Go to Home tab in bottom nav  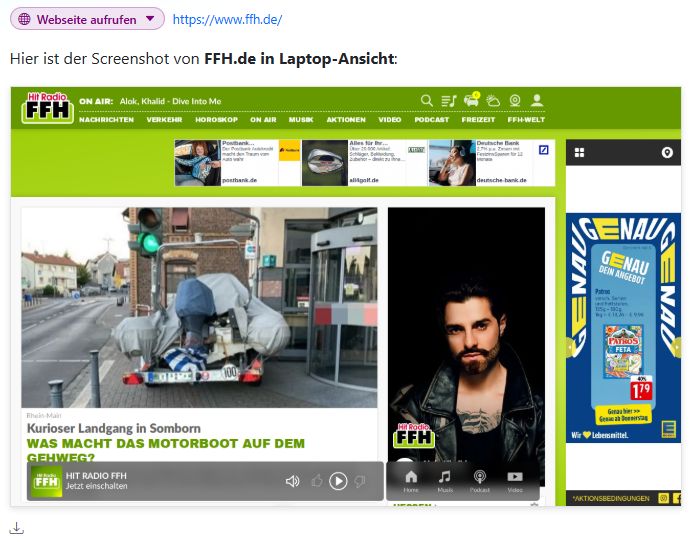tap(411, 481)
